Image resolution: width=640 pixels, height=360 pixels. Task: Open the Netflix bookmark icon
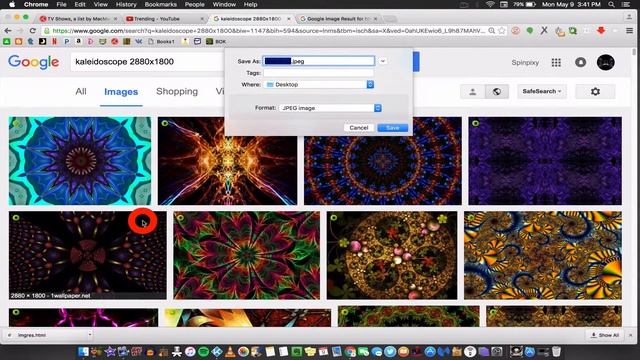click(x=55, y=41)
